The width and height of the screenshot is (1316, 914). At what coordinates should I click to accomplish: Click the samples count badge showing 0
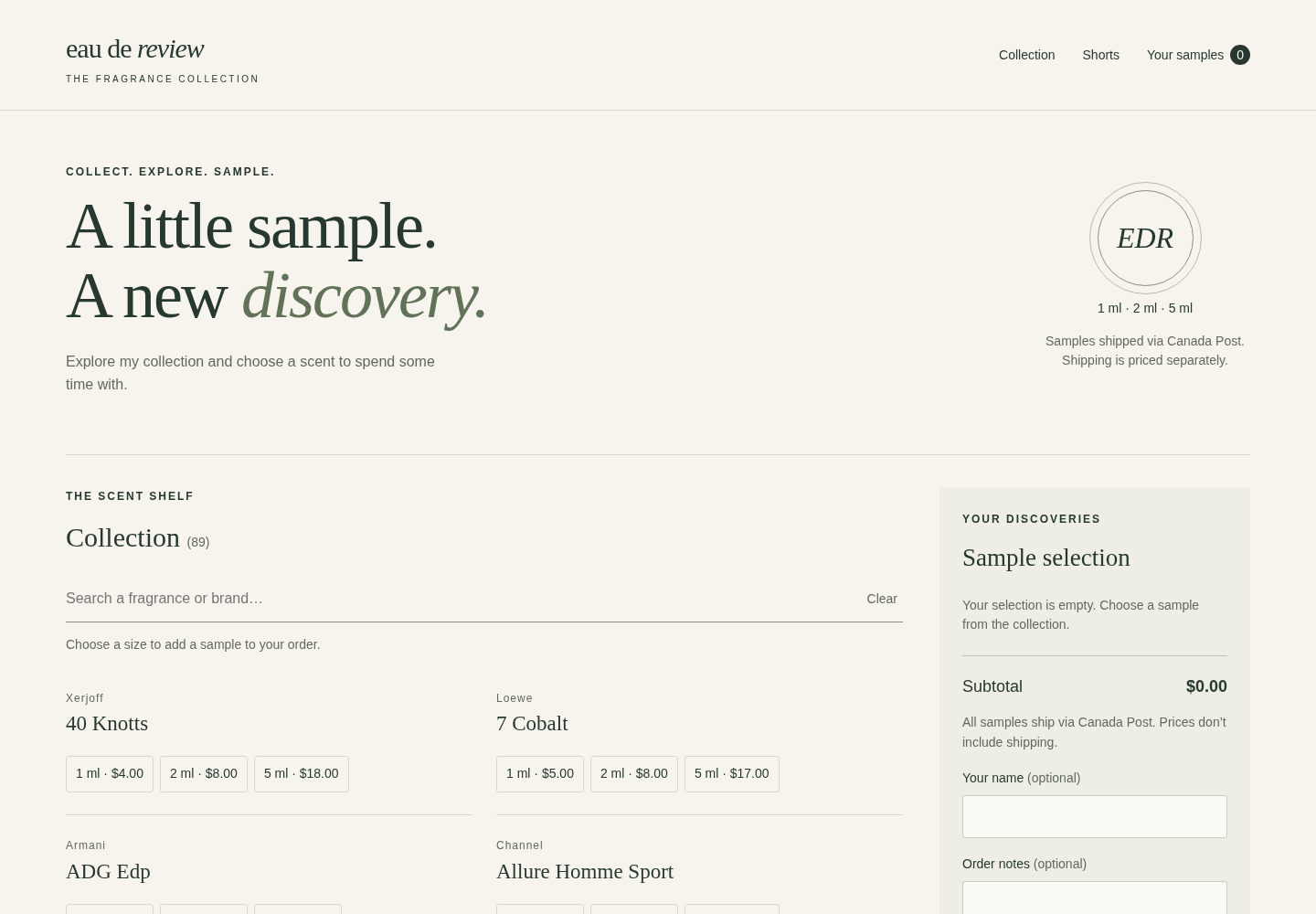[x=1239, y=55]
